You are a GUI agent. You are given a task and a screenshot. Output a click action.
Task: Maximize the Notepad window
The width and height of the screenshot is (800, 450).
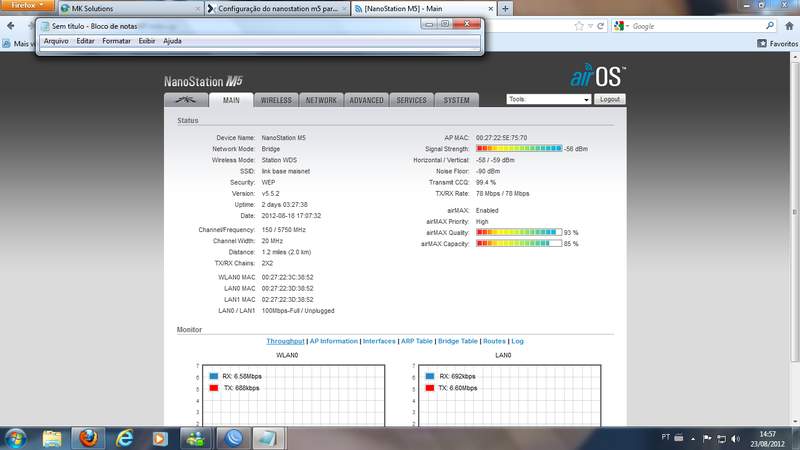coord(445,24)
